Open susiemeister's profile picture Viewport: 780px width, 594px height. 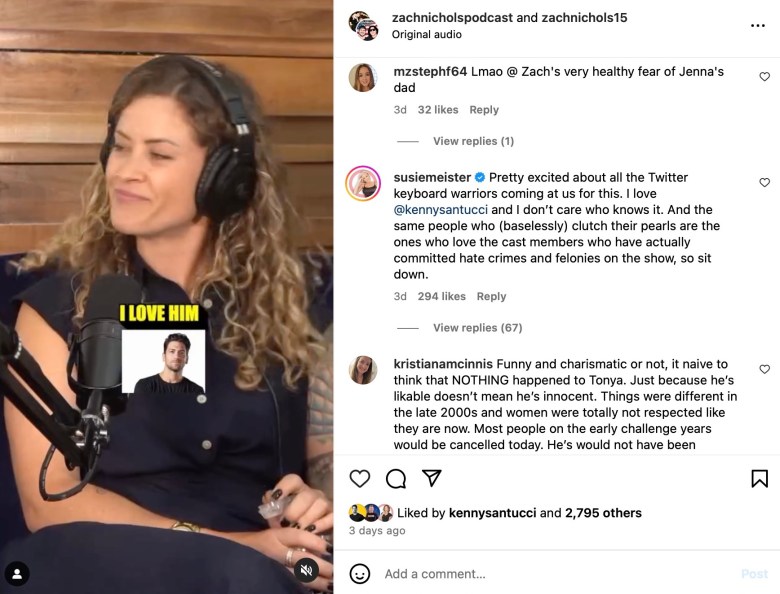click(363, 184)
